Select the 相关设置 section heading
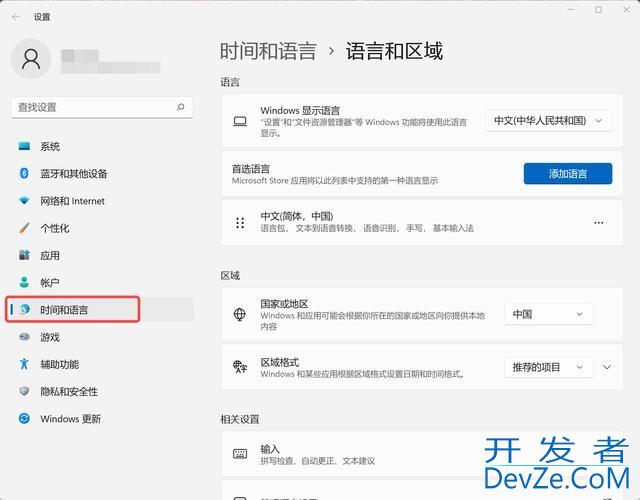The image size is (640, 500). [x=240, y=419]
